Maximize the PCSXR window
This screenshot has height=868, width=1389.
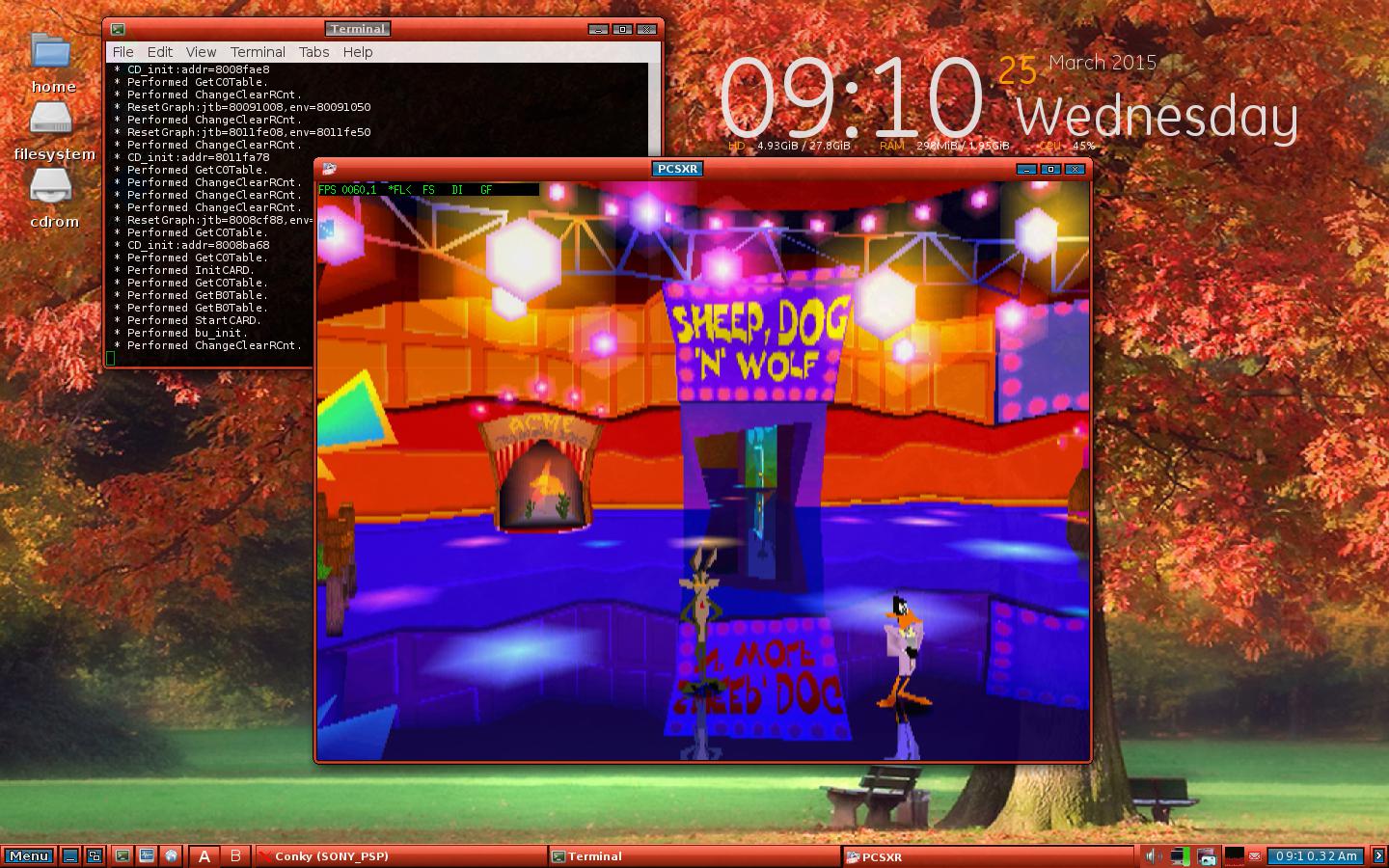[x=1050, y=169]
